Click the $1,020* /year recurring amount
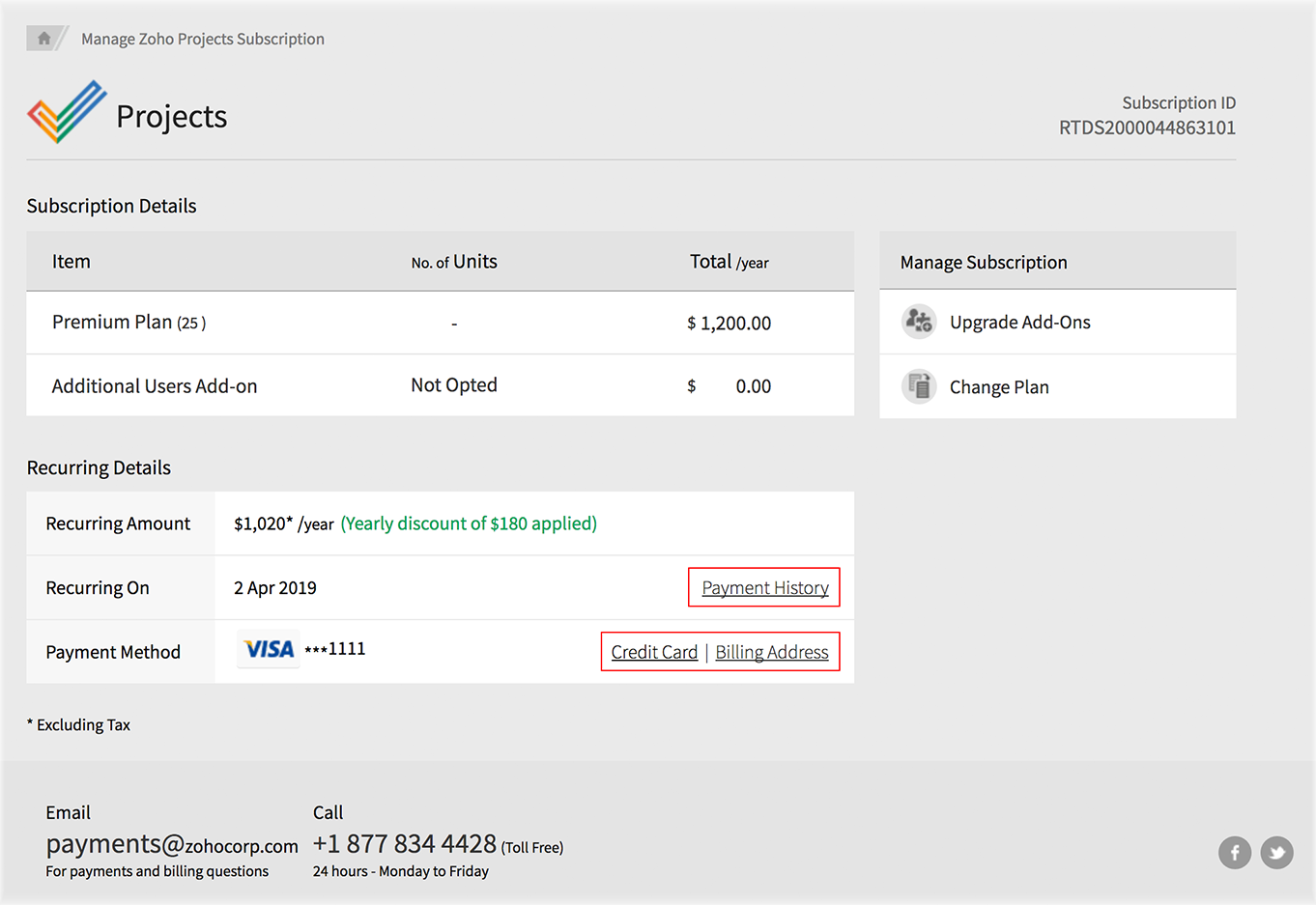 click(x=284, y=523)
